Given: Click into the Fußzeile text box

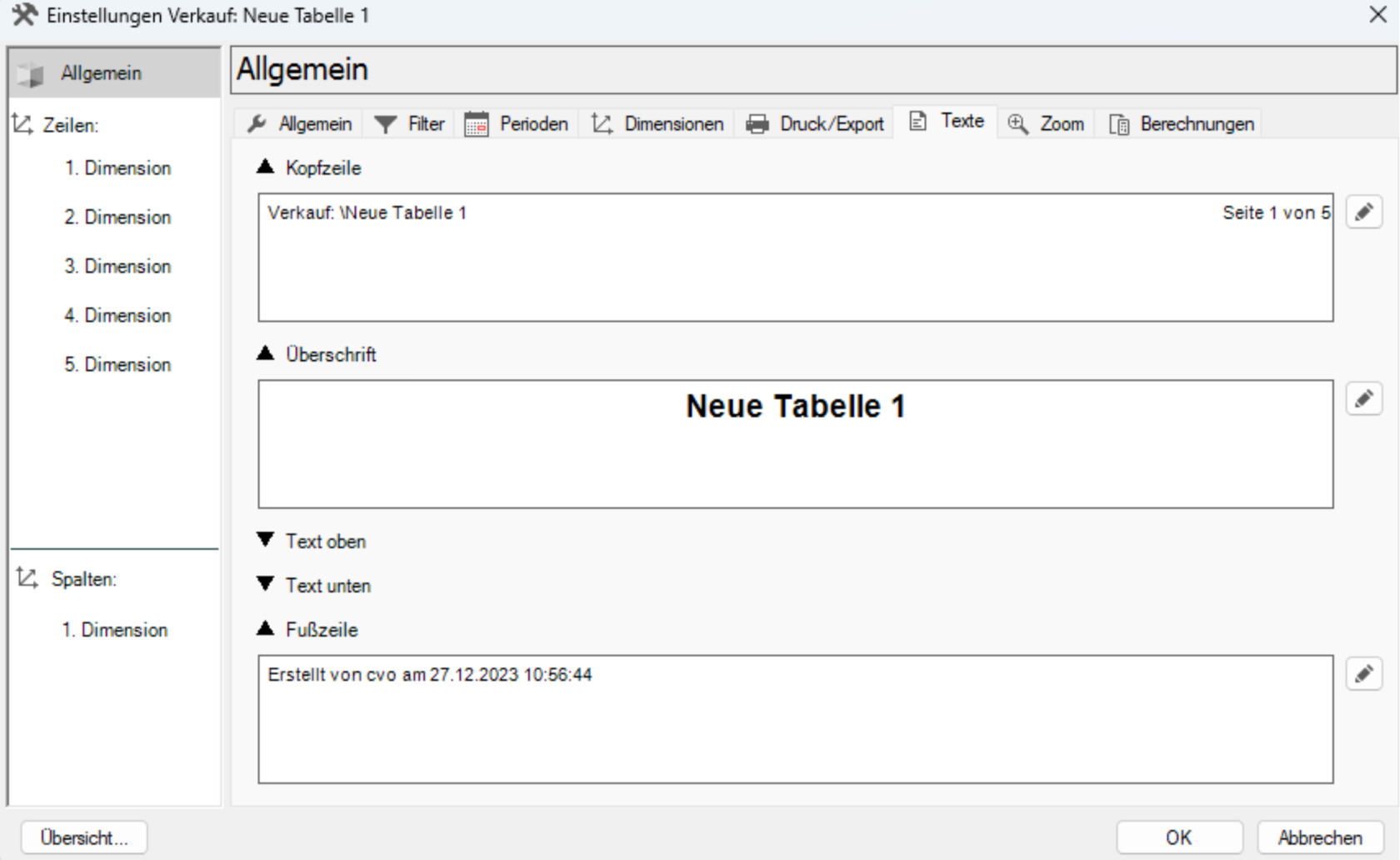Looking at the screenshot, I should [796, 719].
